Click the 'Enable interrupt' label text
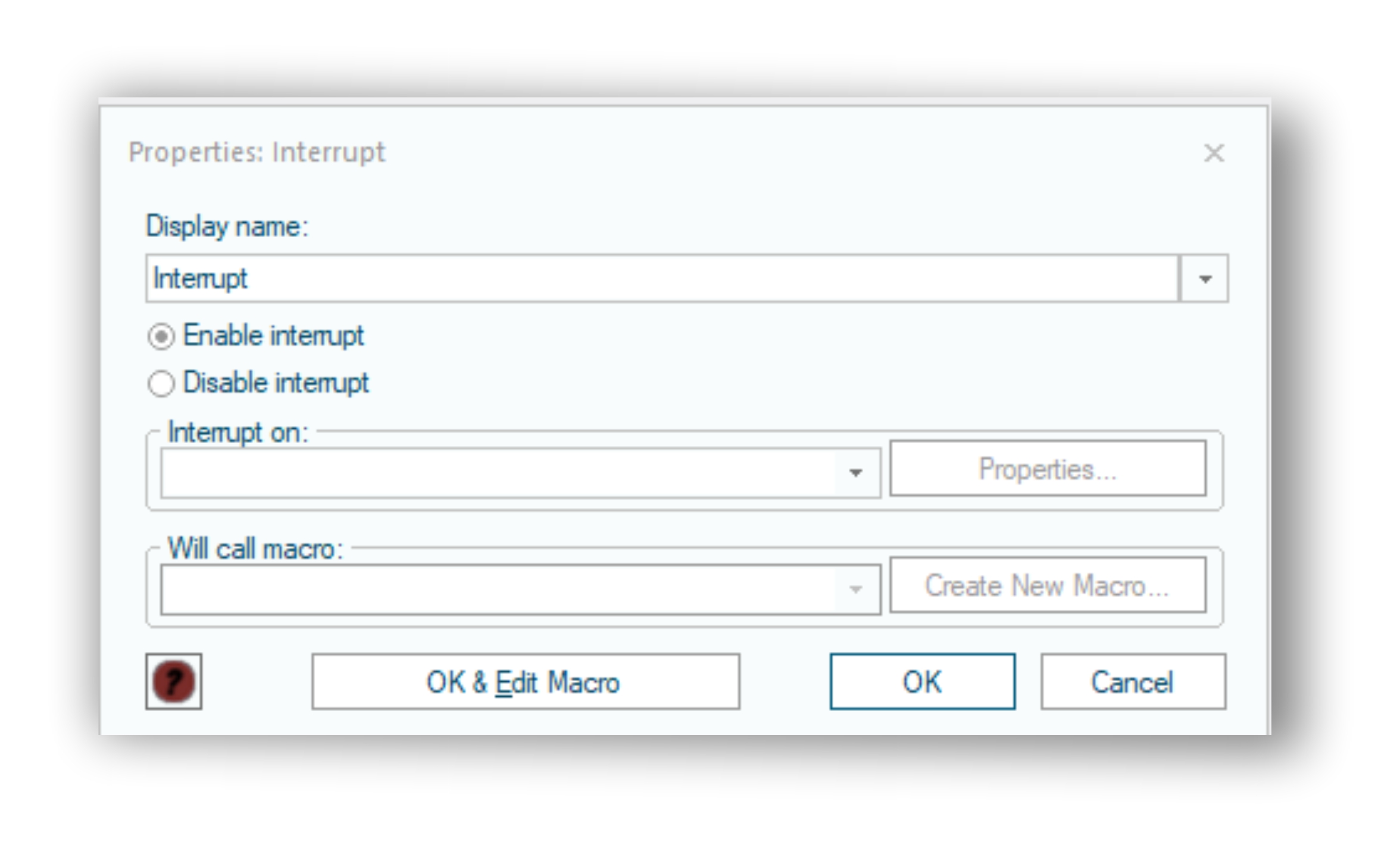Viewport: 1400px width, 851px height. [273, 336]
